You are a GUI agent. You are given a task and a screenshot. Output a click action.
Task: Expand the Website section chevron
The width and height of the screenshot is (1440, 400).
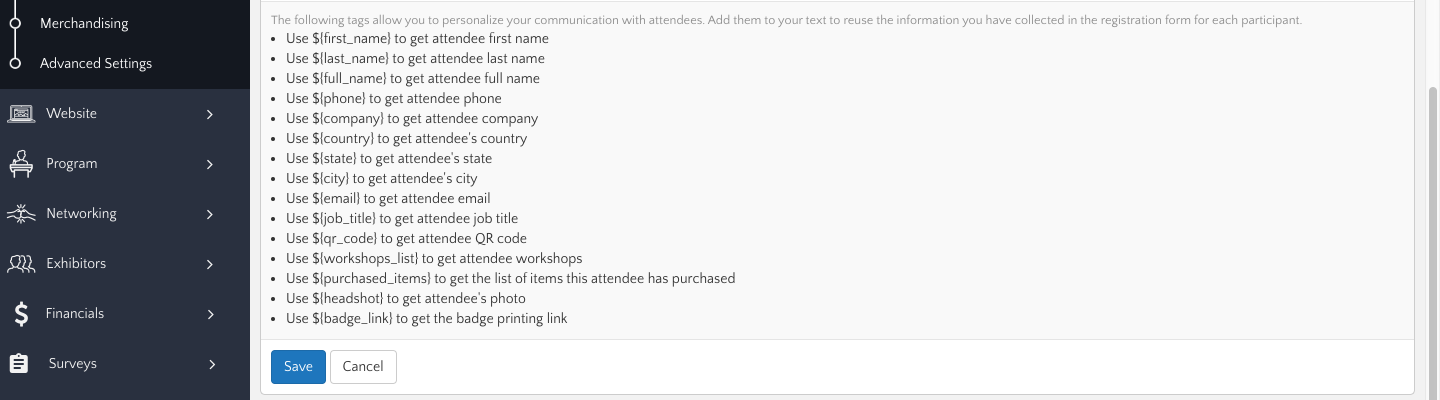pos(210,114)
